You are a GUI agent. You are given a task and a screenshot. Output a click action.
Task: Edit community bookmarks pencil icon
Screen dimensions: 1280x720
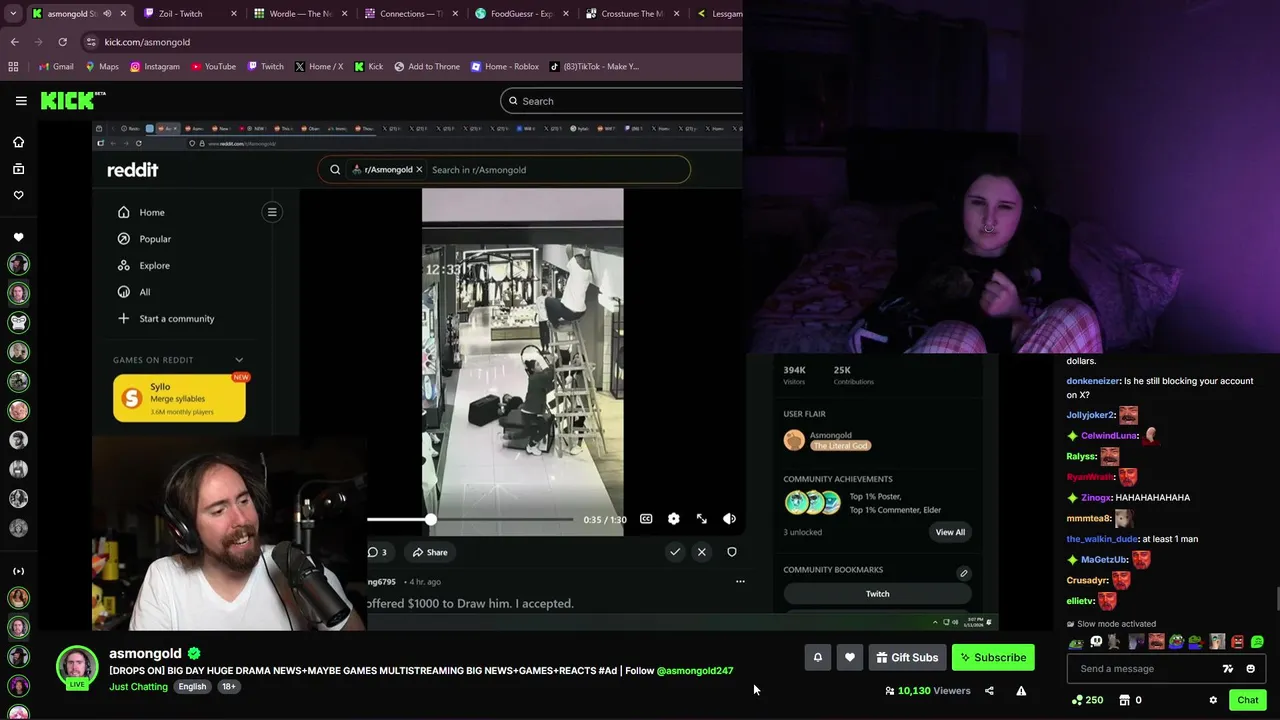[964, 573]
